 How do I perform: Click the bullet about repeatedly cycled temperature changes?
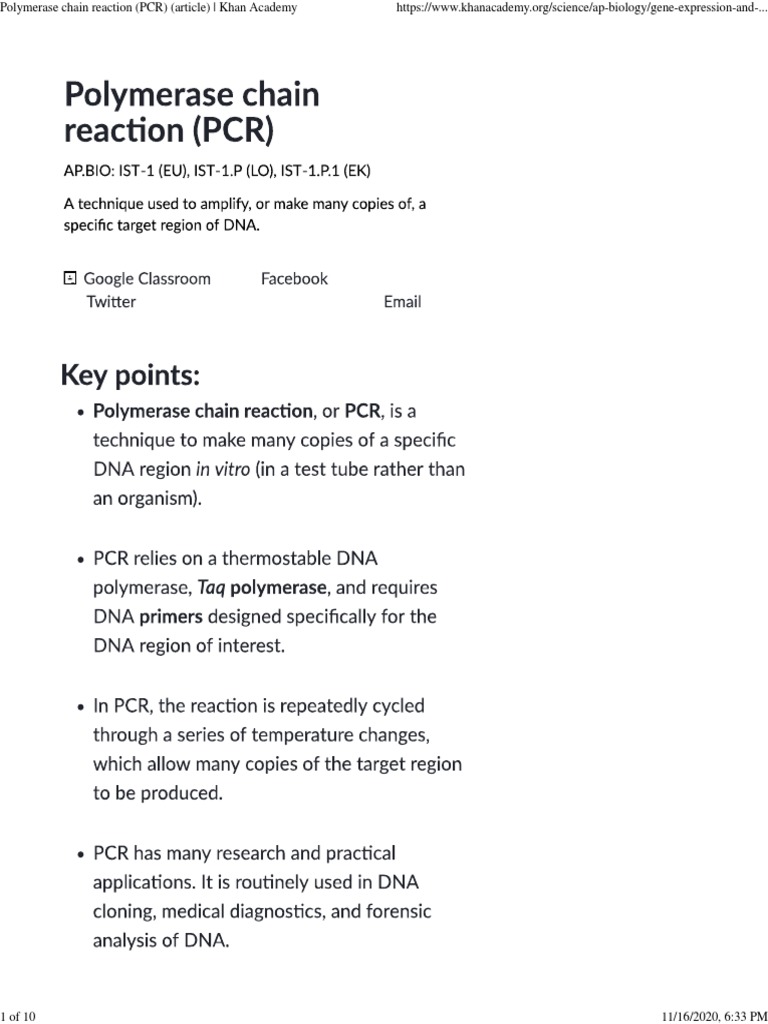pyautogui.click(x=277, y=749)
